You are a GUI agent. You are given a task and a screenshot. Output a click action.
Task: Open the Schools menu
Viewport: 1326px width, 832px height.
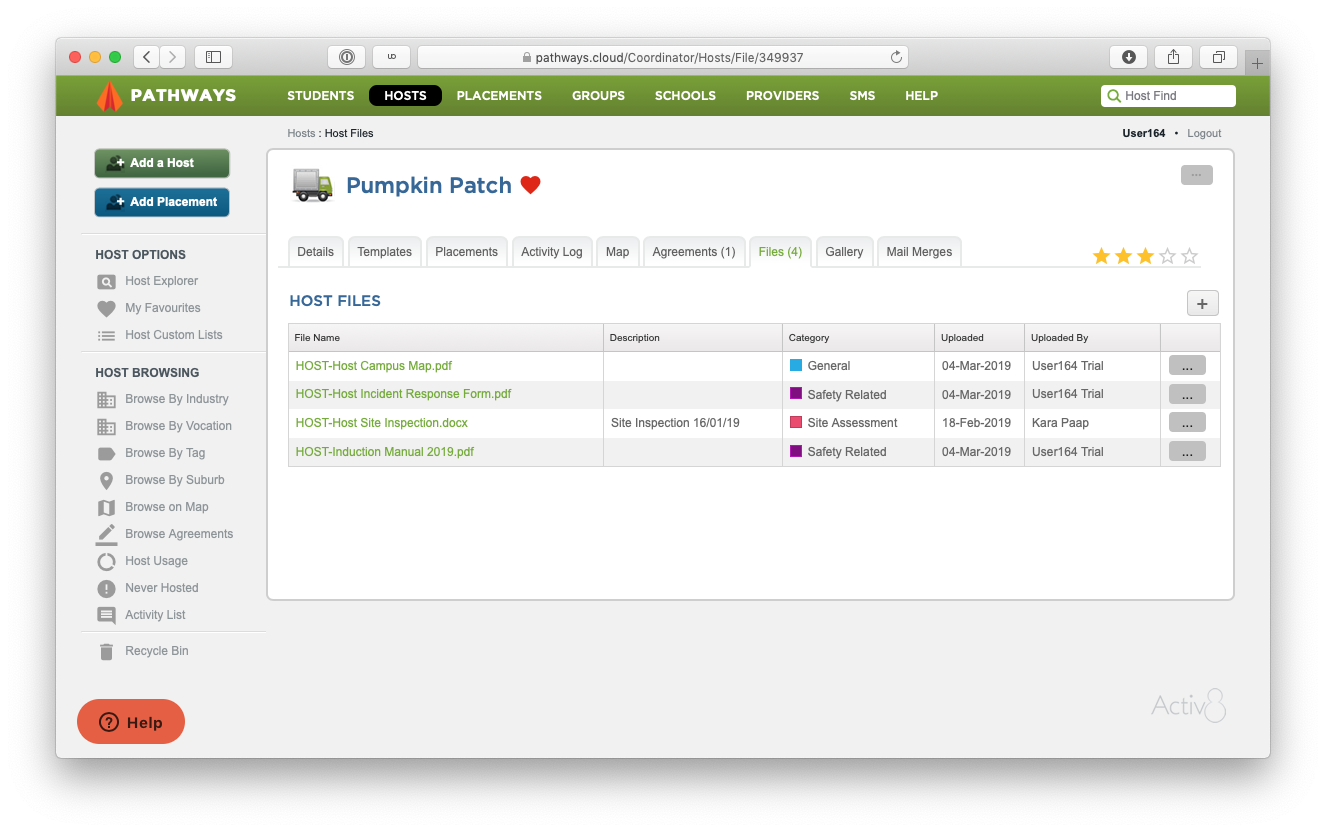(x=685, y=96)
